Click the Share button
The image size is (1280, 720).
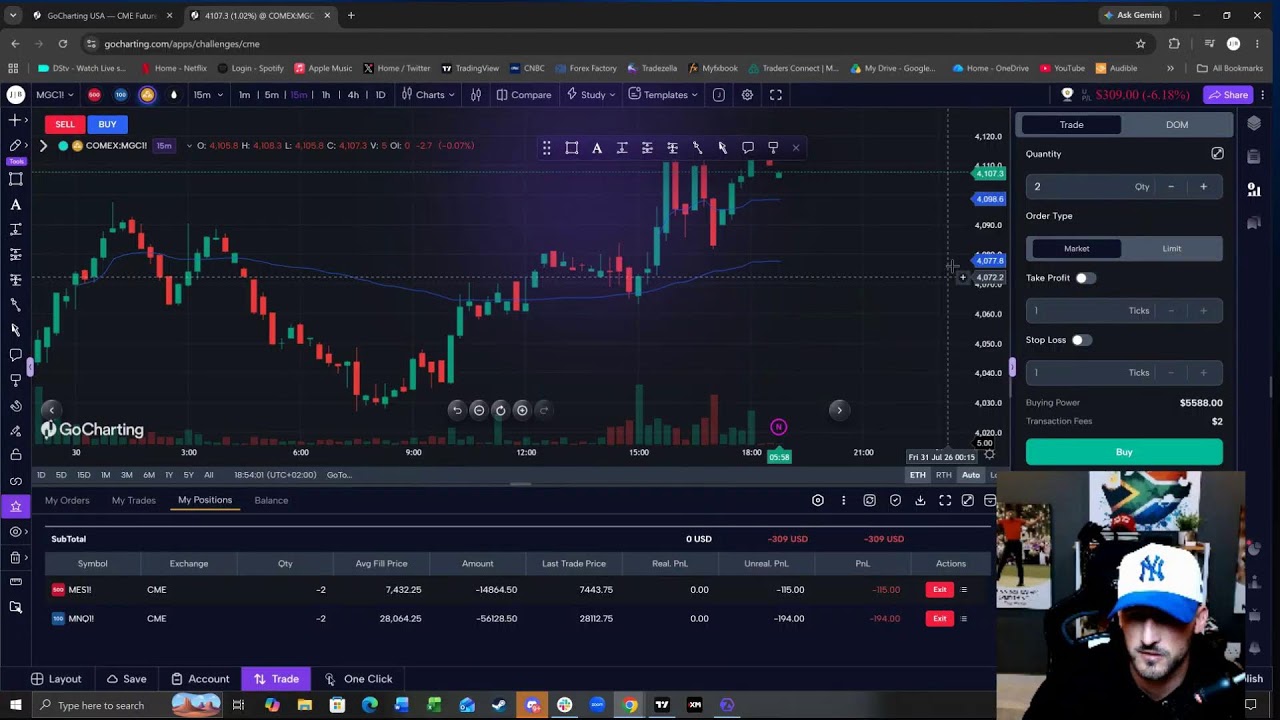point(1227,95)
